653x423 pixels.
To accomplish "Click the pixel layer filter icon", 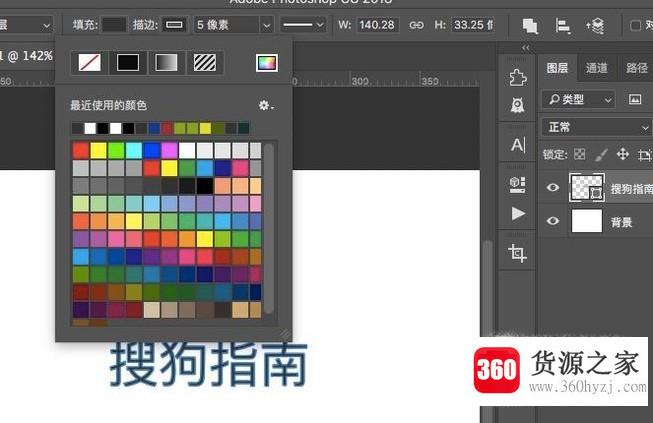I will point(635,99).
